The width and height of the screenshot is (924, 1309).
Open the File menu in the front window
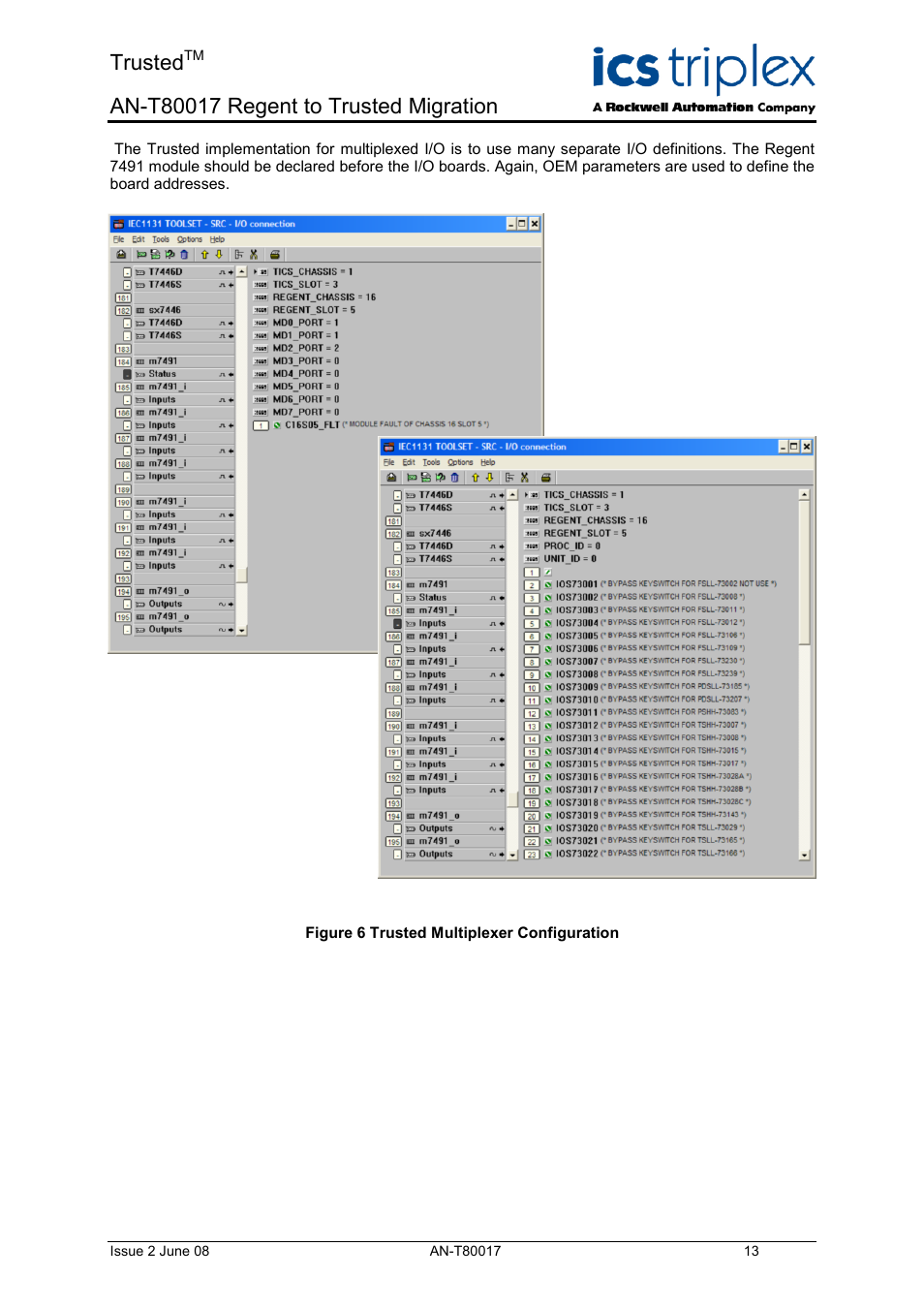[388, 462]
